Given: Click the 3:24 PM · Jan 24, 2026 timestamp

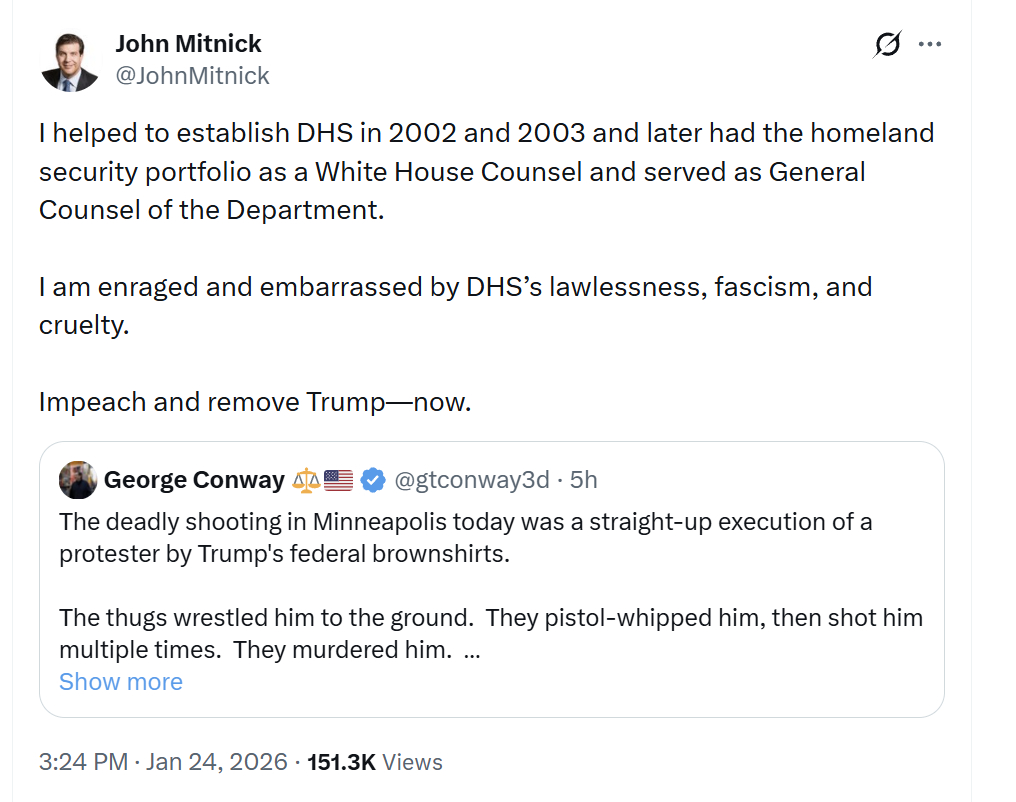Looking at the screenshot, I should pos(163,762).
